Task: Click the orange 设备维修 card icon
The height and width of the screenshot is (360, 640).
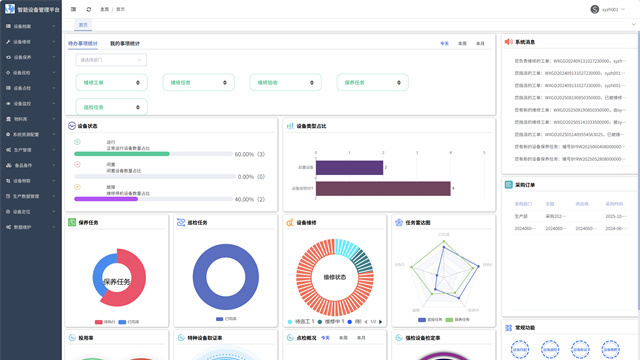Action: [290, 222]
